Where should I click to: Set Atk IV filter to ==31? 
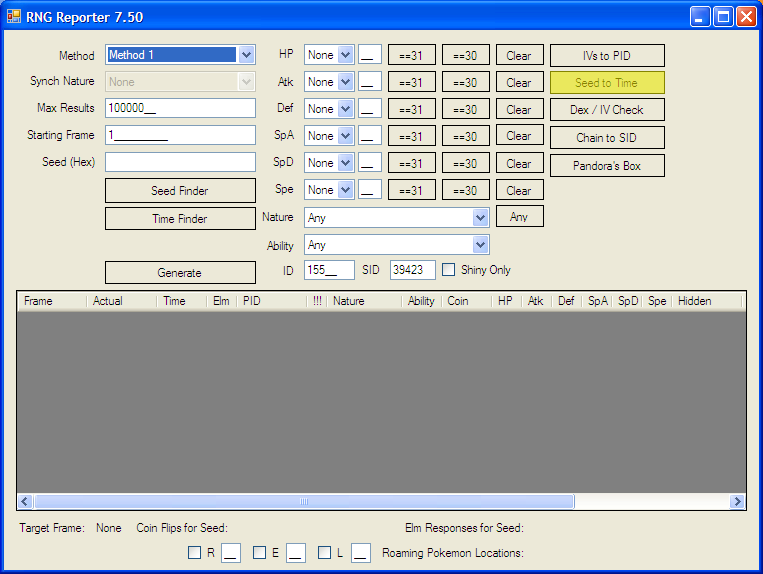(x=411, y=83)
